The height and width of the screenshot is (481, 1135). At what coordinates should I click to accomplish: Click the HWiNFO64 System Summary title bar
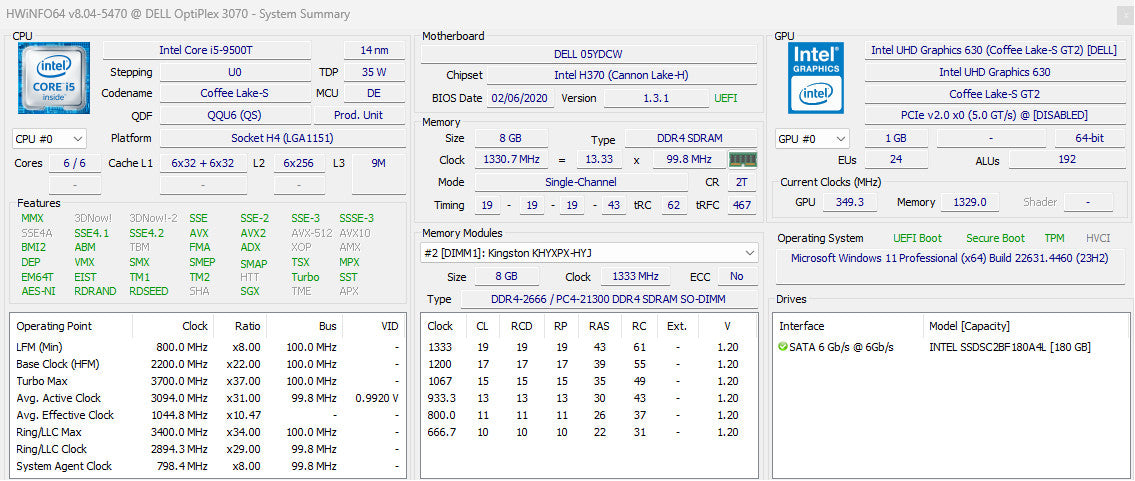(x=568, y=14)
